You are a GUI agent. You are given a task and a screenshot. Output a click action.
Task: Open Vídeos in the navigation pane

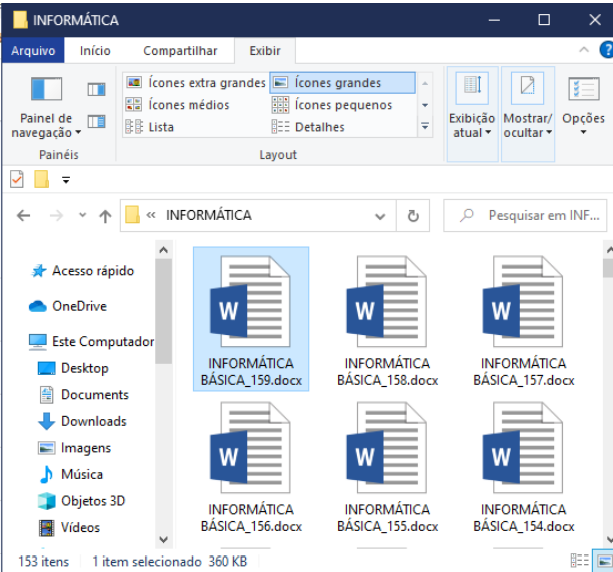[x=70, y=527]
